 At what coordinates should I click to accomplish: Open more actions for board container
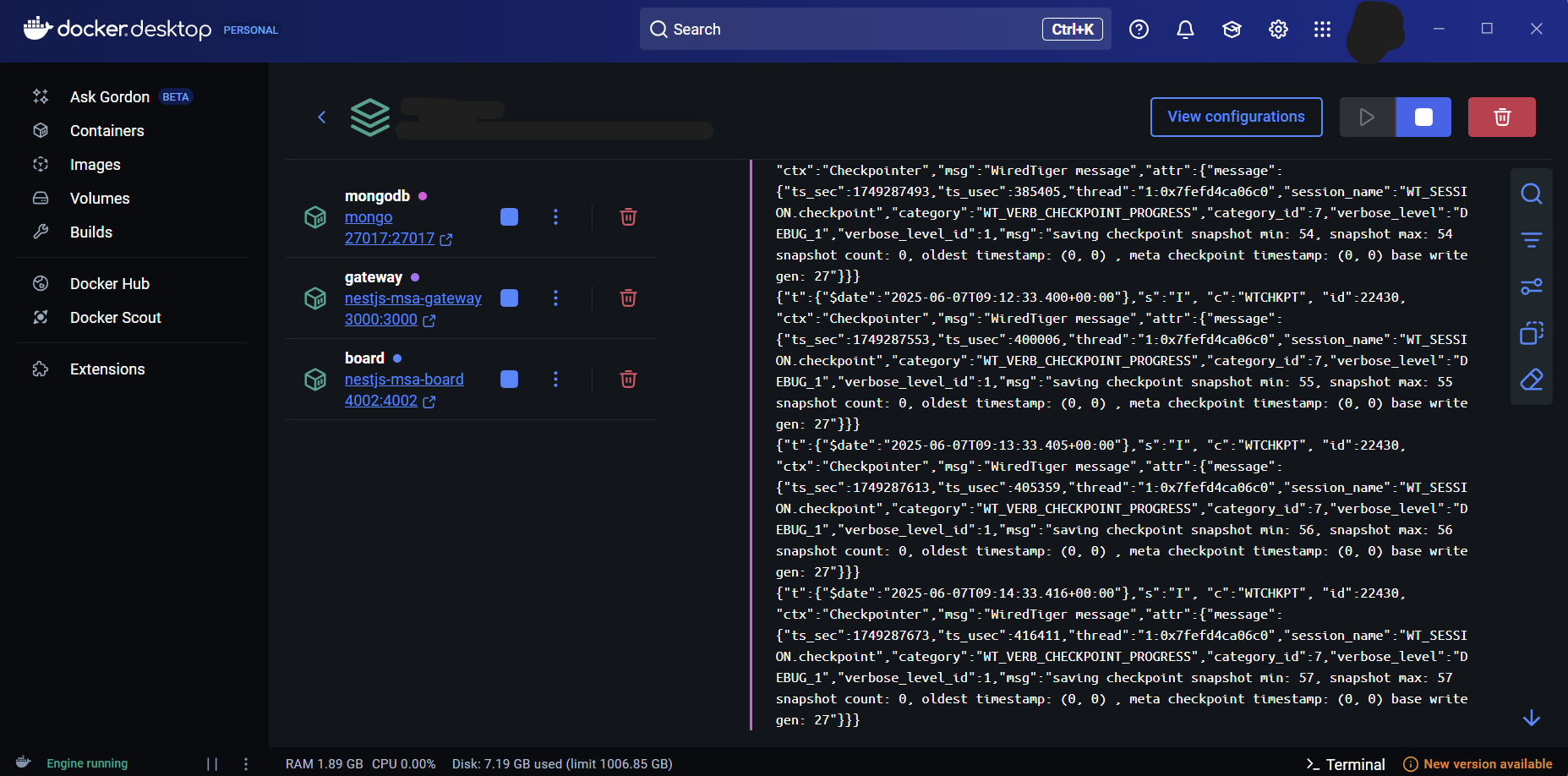pyautogui.click(x=555, y=379)
